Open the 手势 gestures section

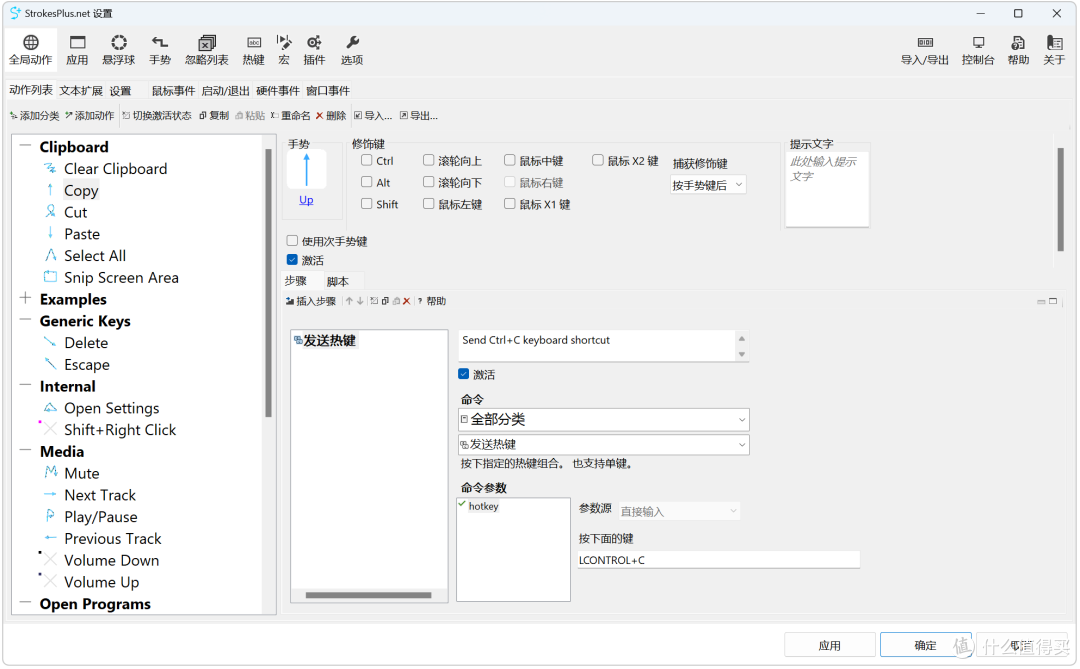click(160, 50)
